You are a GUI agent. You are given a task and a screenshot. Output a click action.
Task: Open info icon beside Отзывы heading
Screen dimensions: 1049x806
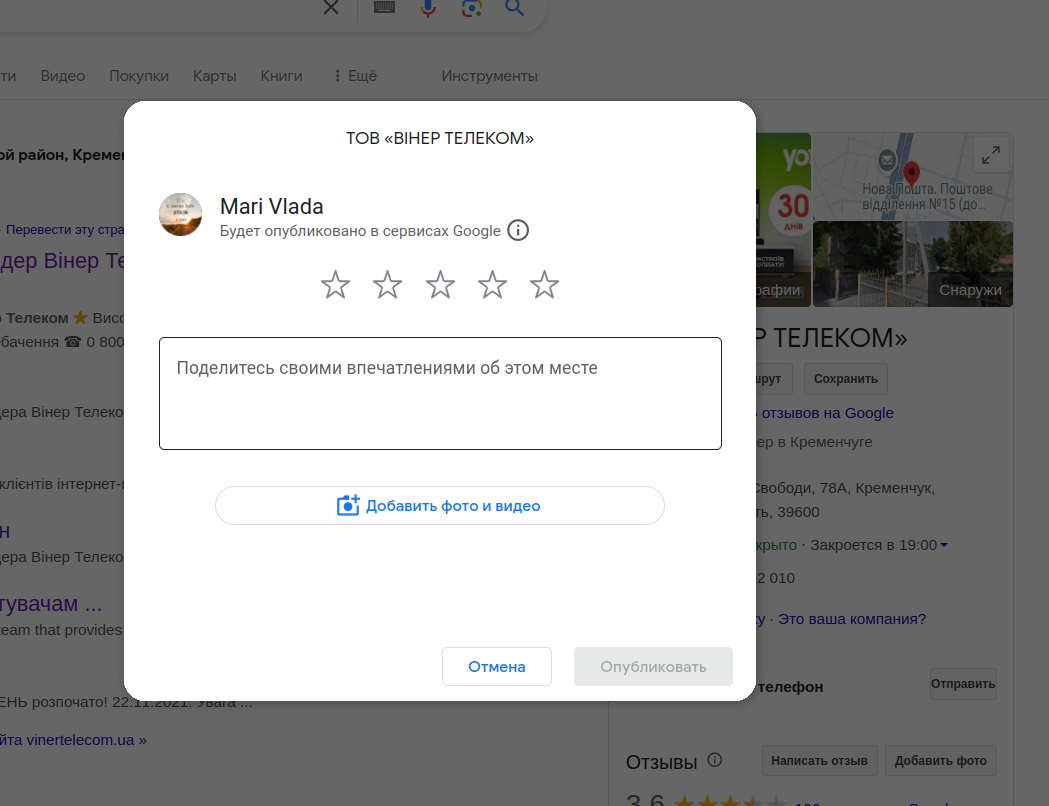pyautogui.click(x=714, y=760)
